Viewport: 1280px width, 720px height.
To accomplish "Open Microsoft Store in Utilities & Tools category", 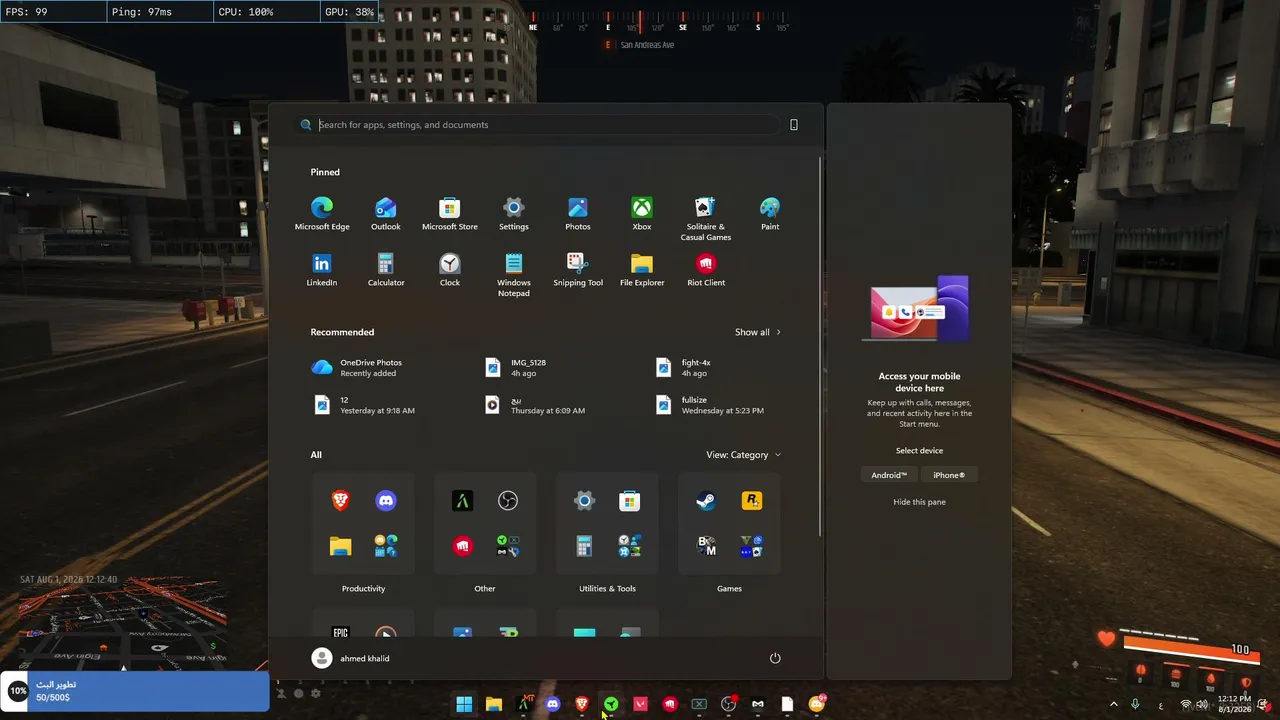I will click(x=630, y=501).
